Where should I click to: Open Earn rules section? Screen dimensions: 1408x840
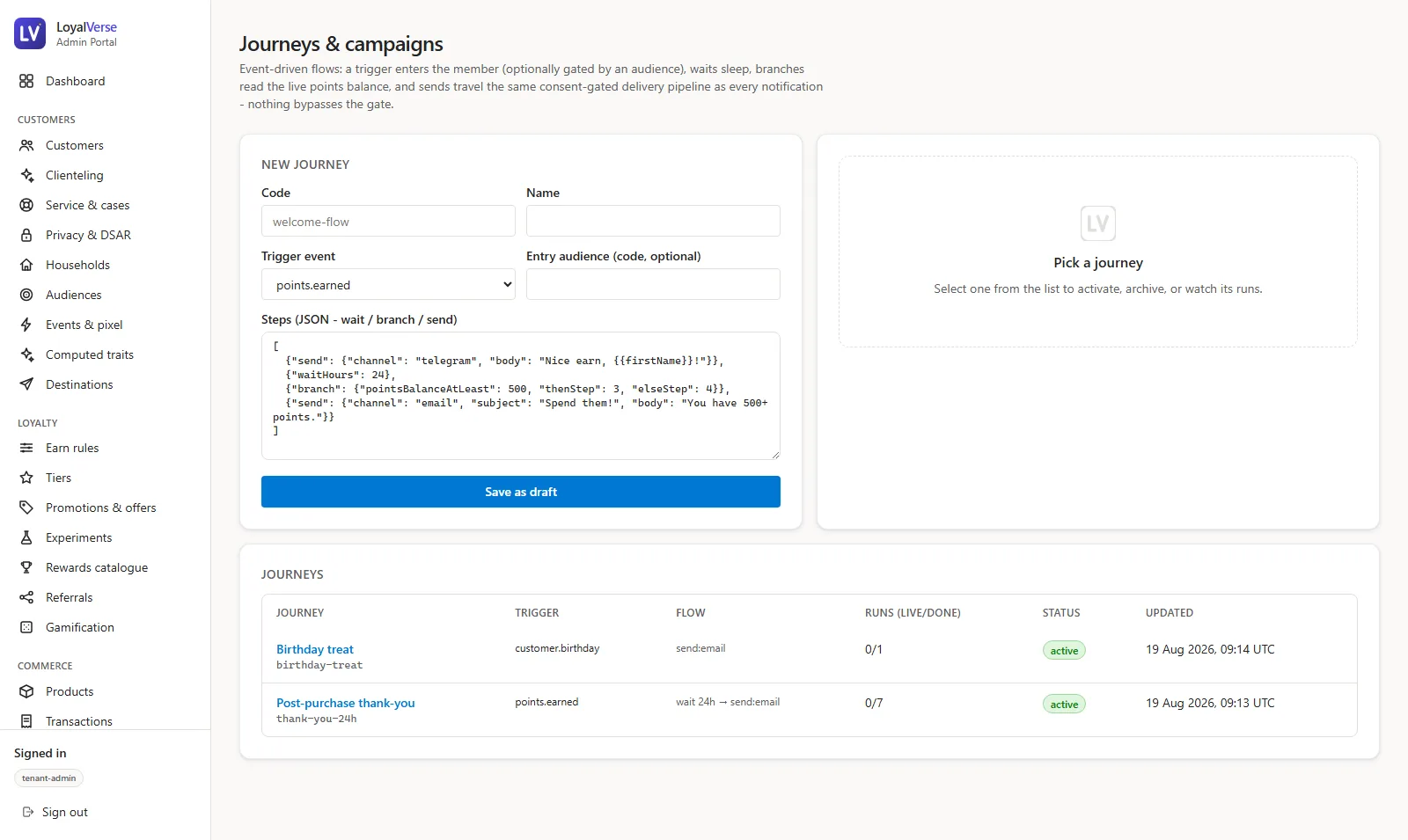coord(106,448)
